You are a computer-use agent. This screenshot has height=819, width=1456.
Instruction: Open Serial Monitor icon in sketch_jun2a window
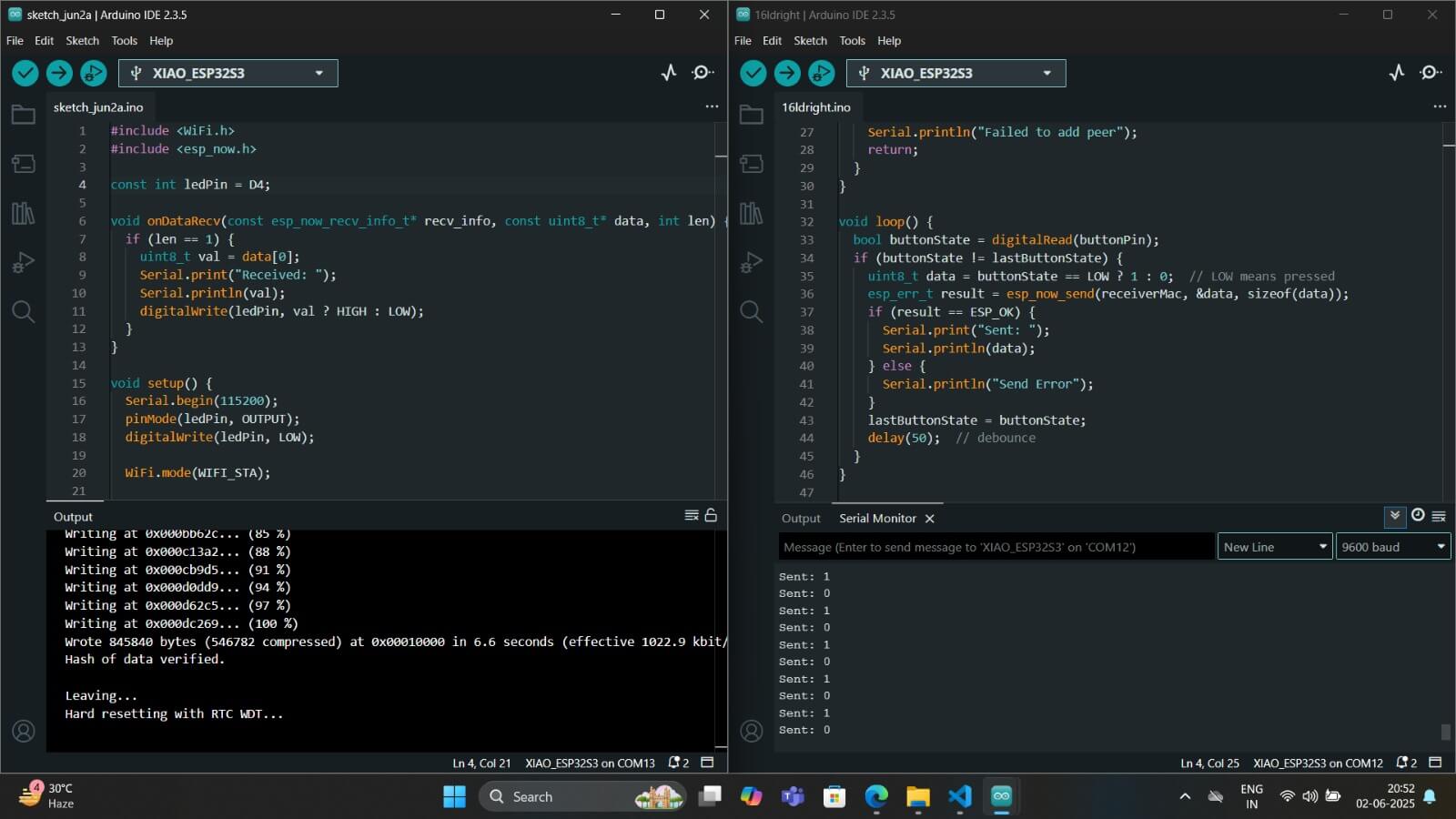click(x=703, y=73)
